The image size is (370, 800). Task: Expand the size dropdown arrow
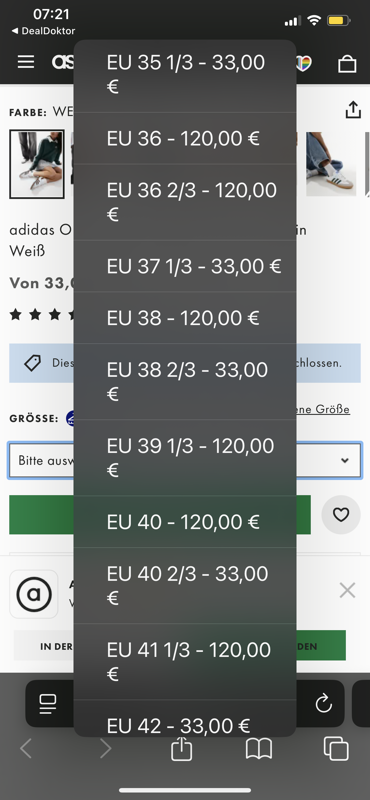(345, 460)
